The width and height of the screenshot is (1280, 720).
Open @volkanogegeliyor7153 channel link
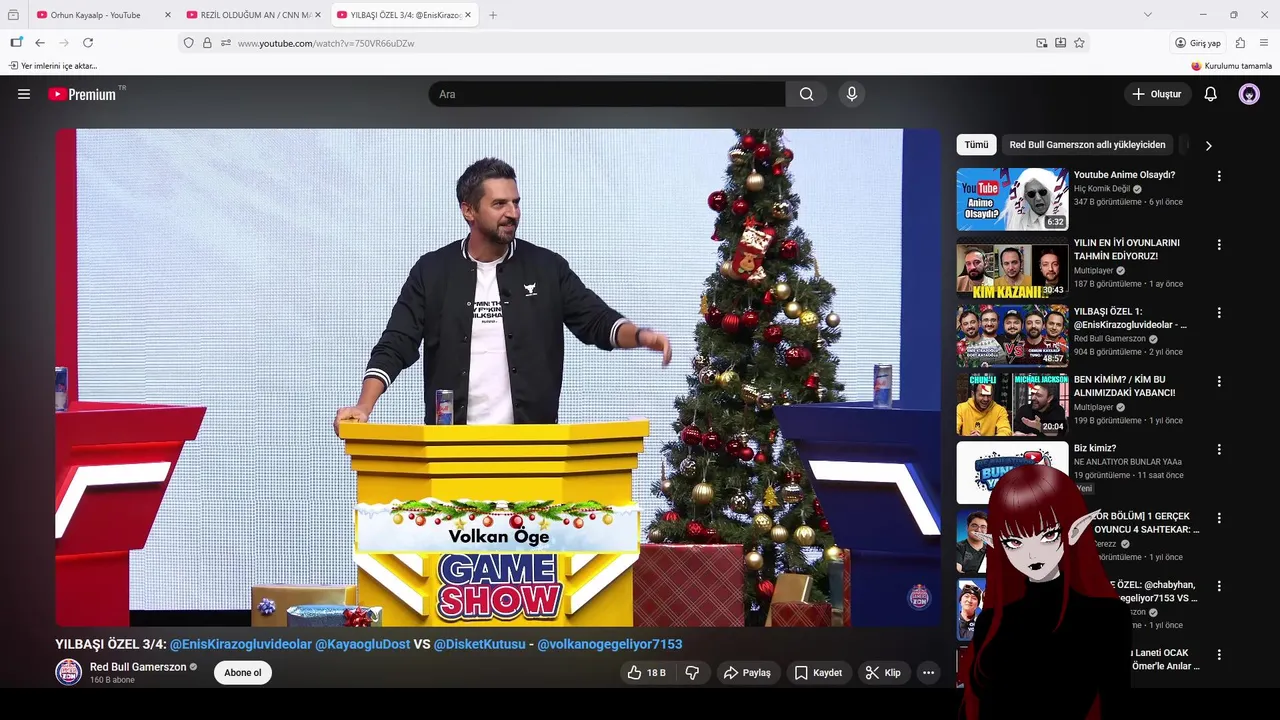[610, 644]
